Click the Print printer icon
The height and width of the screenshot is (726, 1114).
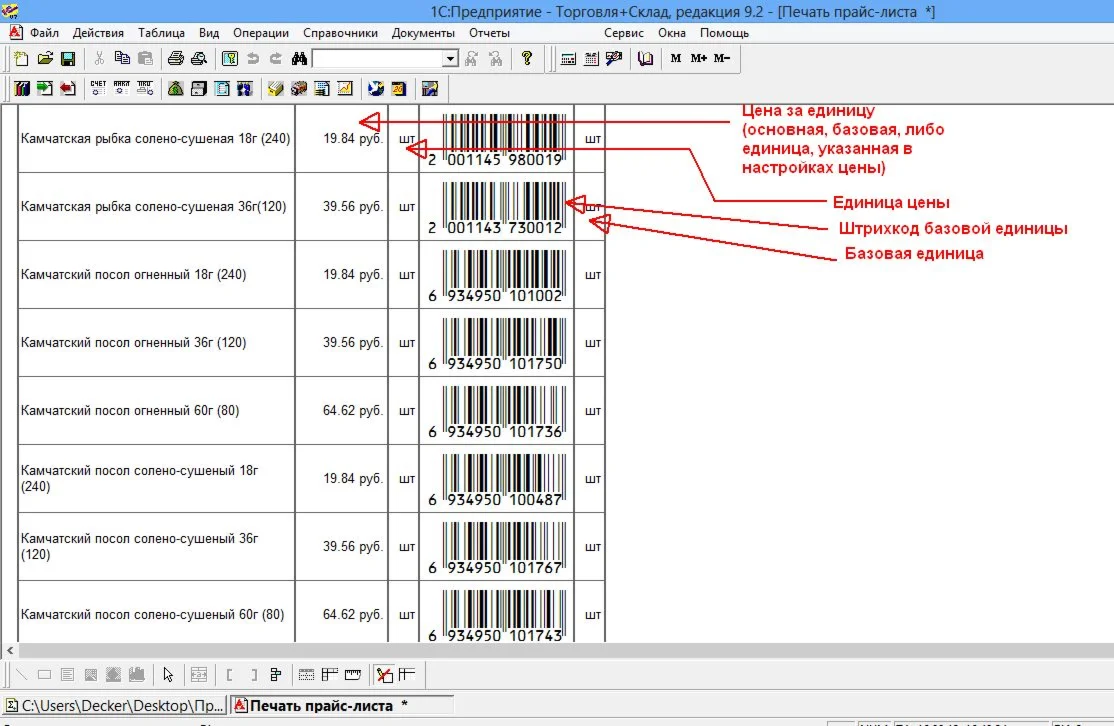tap(176, 59)
